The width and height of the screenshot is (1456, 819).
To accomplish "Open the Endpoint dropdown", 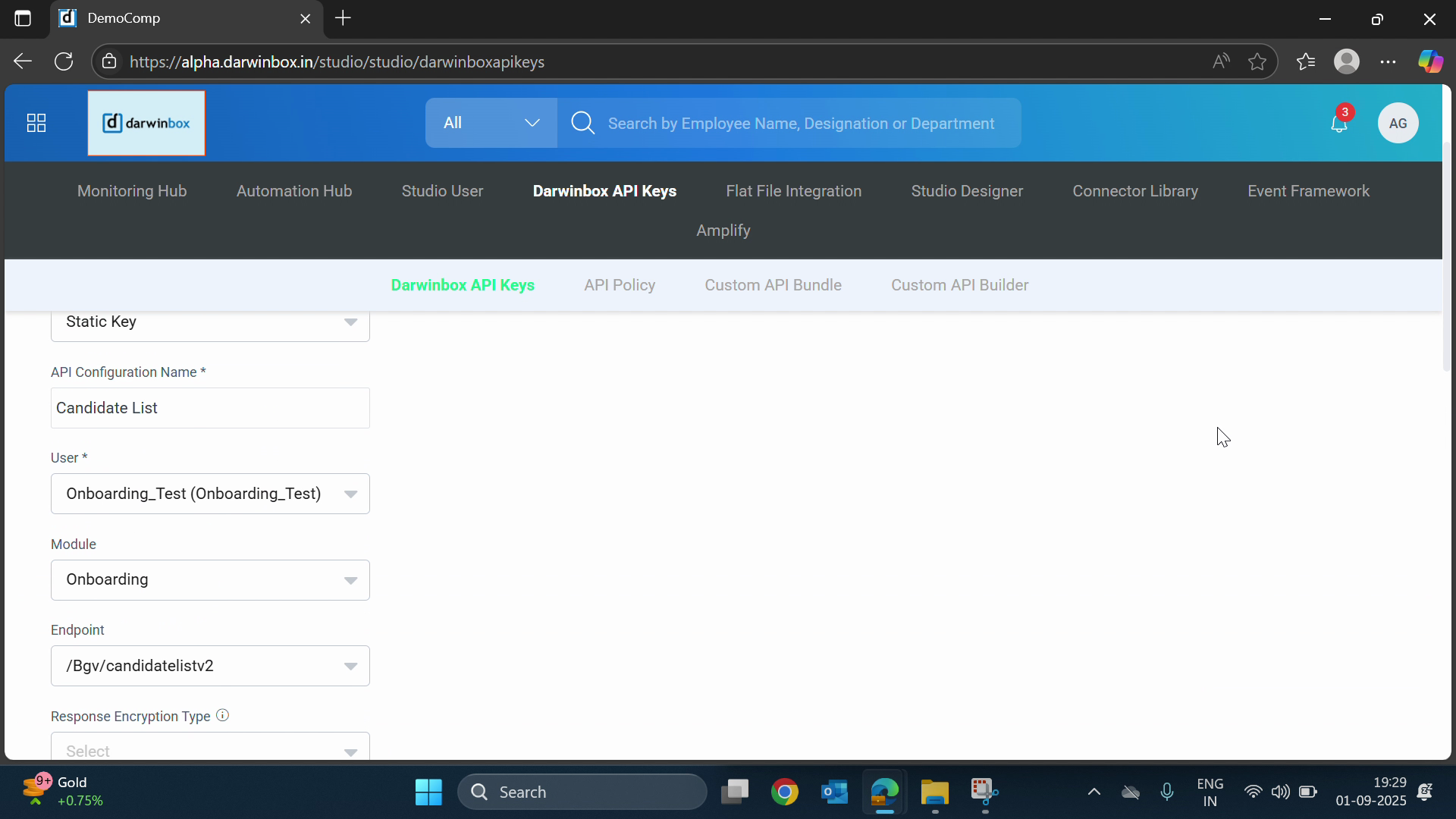I will (x=210, y=666).
